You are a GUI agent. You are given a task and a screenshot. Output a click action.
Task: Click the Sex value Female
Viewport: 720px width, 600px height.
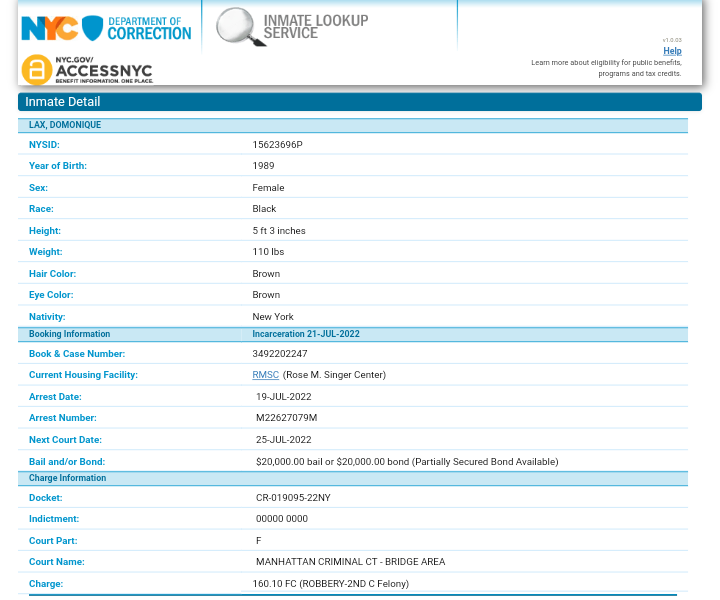click(x=268, y=188)
